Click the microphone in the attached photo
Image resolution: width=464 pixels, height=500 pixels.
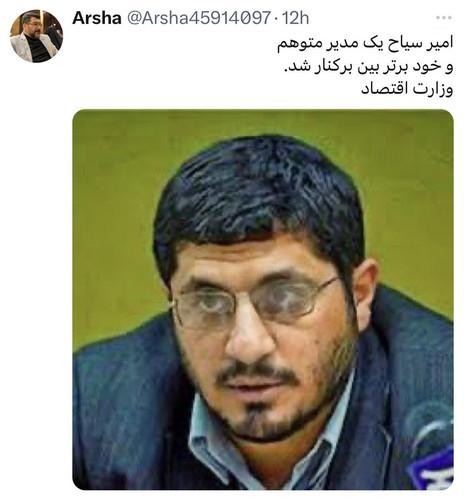(x=432, y=447)
